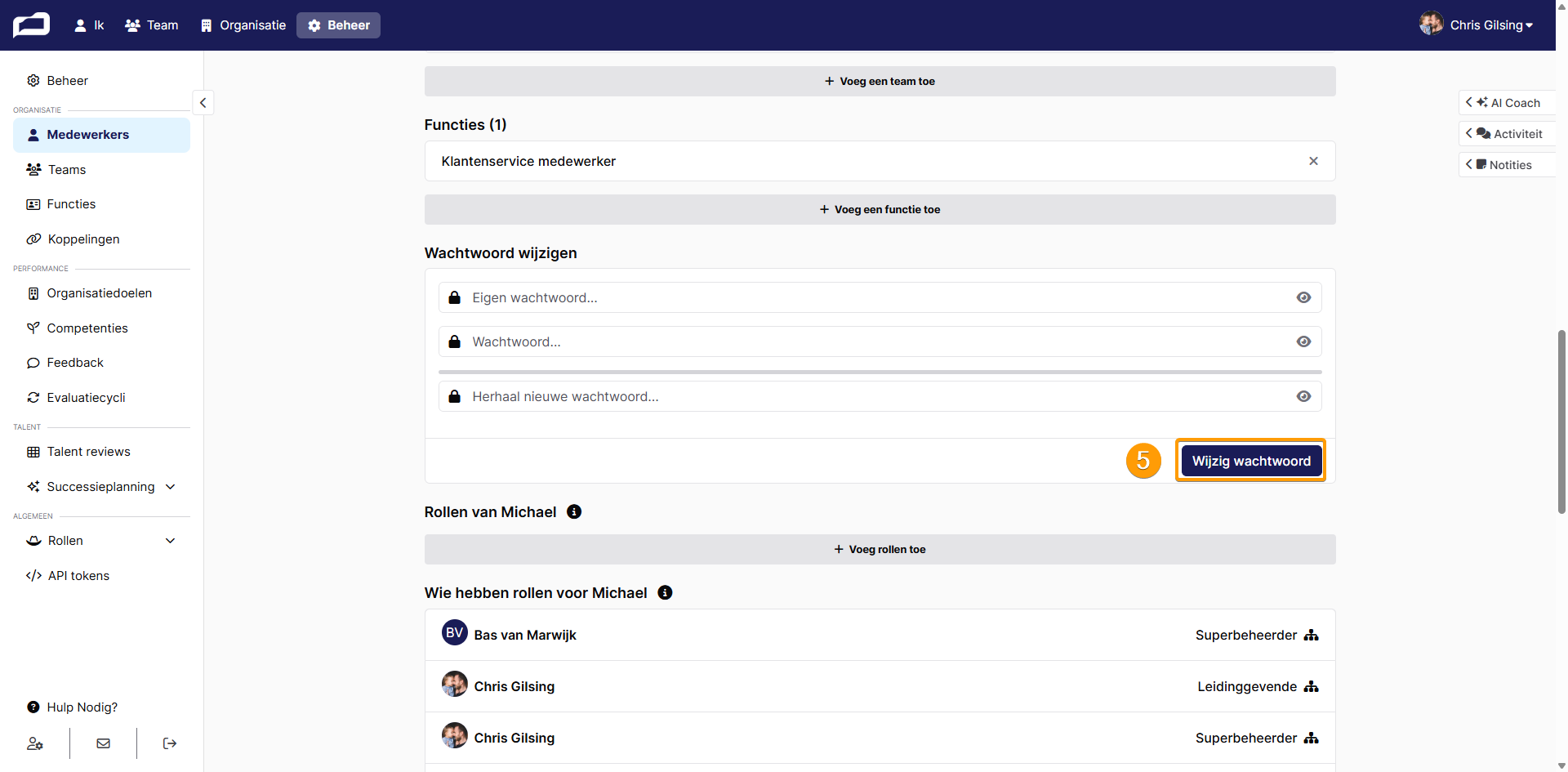
Task: Click the application logo in the top left
Action: pyautogui.click(x=31, y=25)
